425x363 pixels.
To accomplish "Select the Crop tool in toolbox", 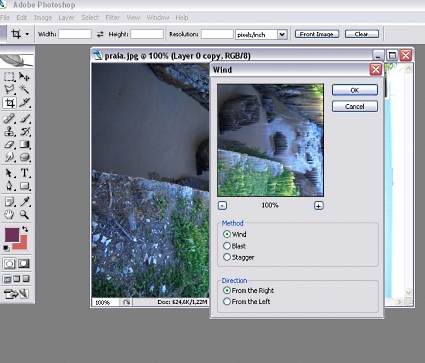I will 9,103.
